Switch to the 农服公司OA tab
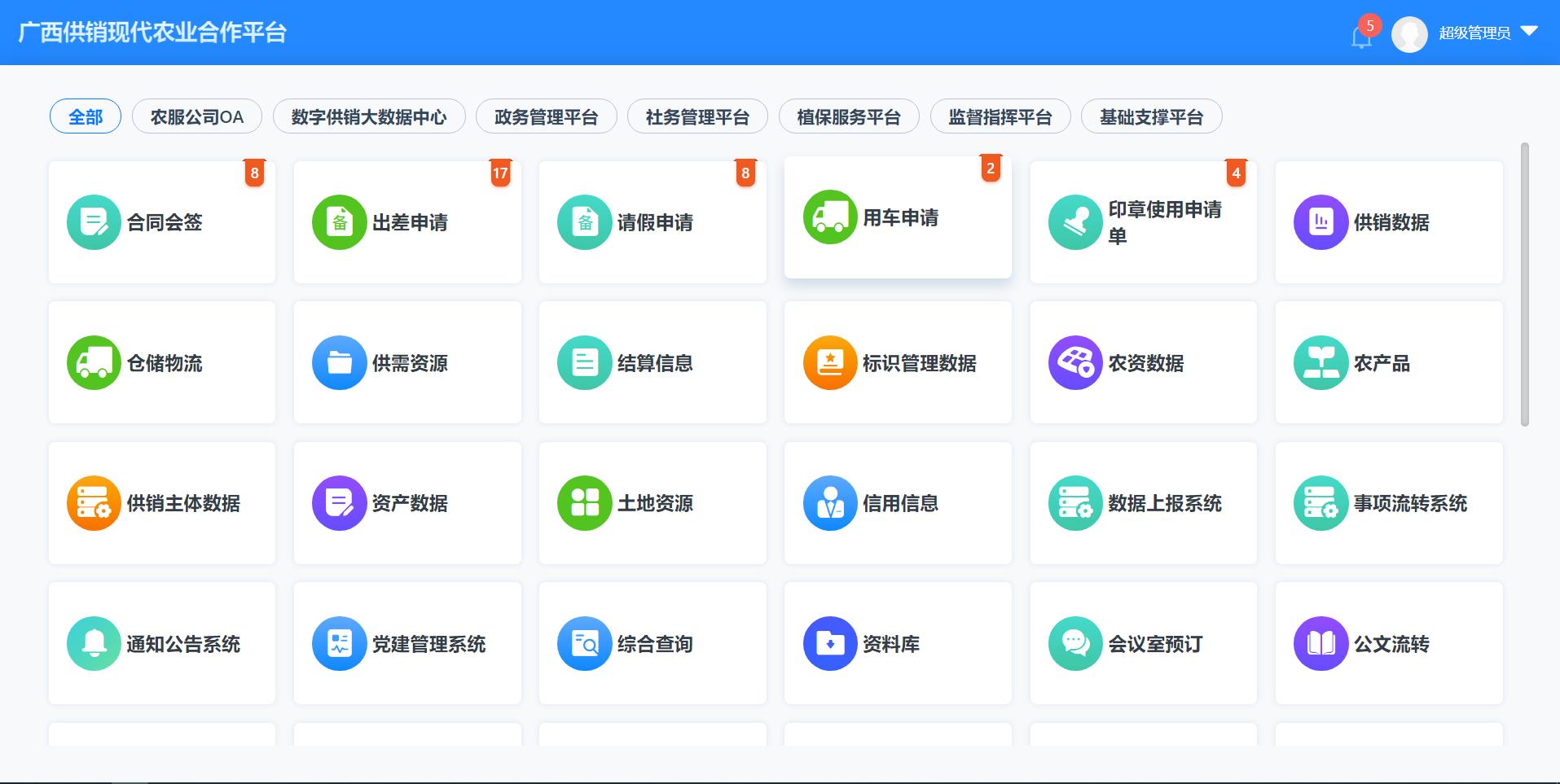The width and height of the screenshot is (1560, 784). (196, 116)
